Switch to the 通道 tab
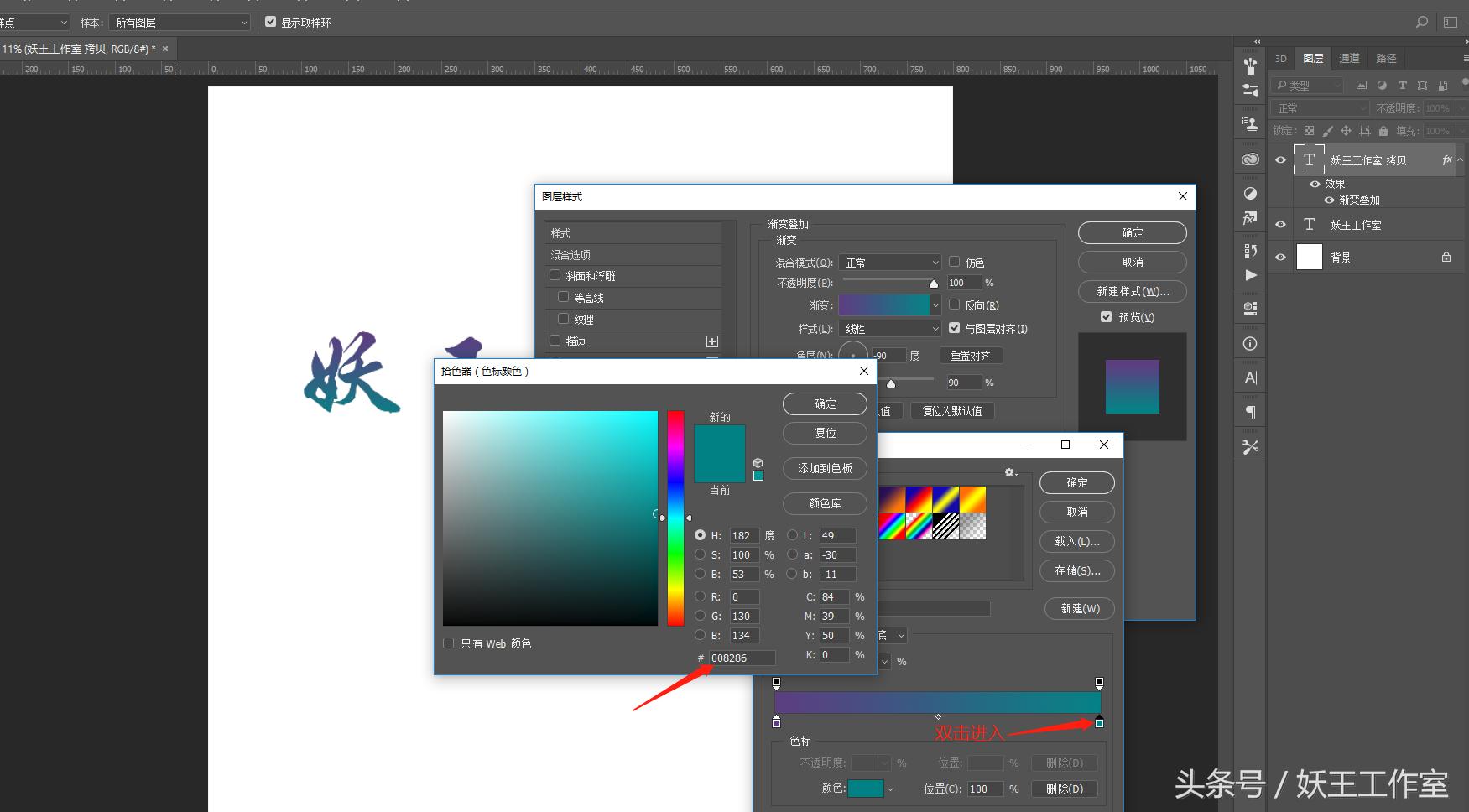This screenshot has height=812, width=1469. tap(1349, 58)
